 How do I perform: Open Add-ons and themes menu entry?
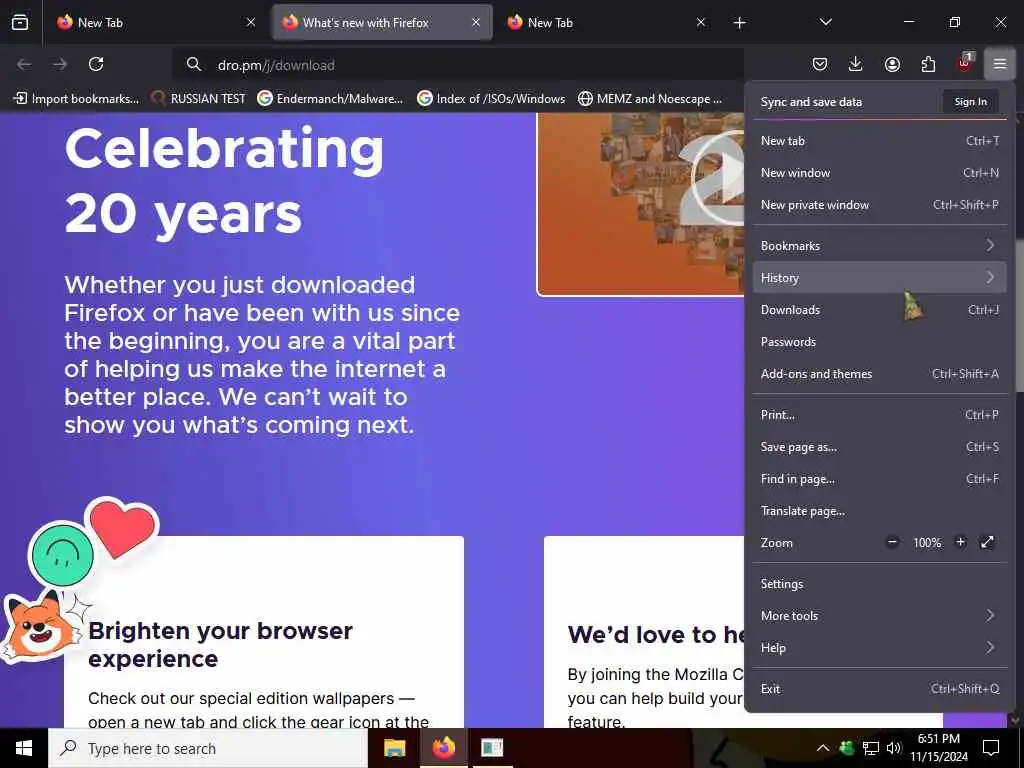coord(880,374)
